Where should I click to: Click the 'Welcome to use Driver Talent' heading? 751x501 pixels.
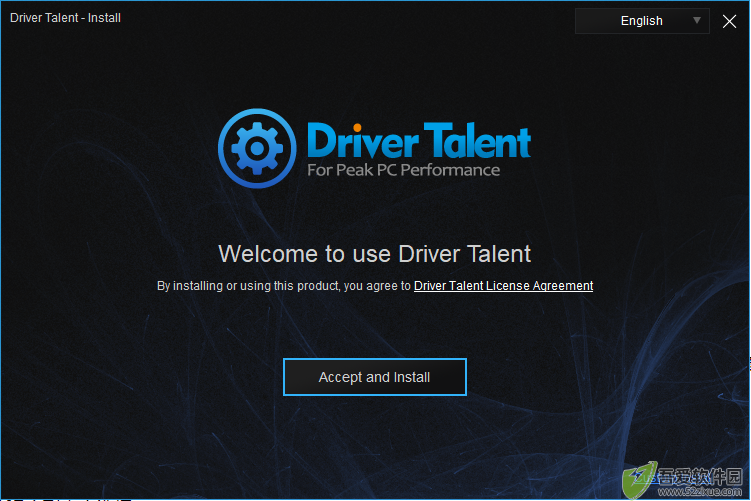375,254
